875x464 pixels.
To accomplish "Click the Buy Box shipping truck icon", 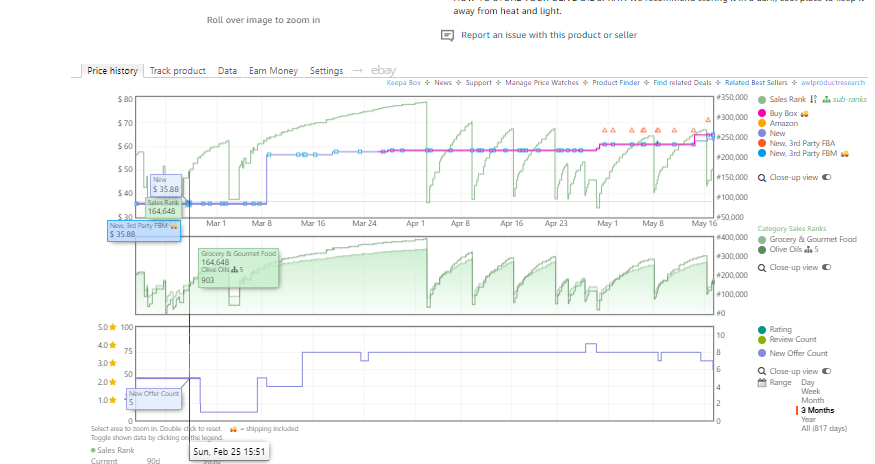I will 805,113.
